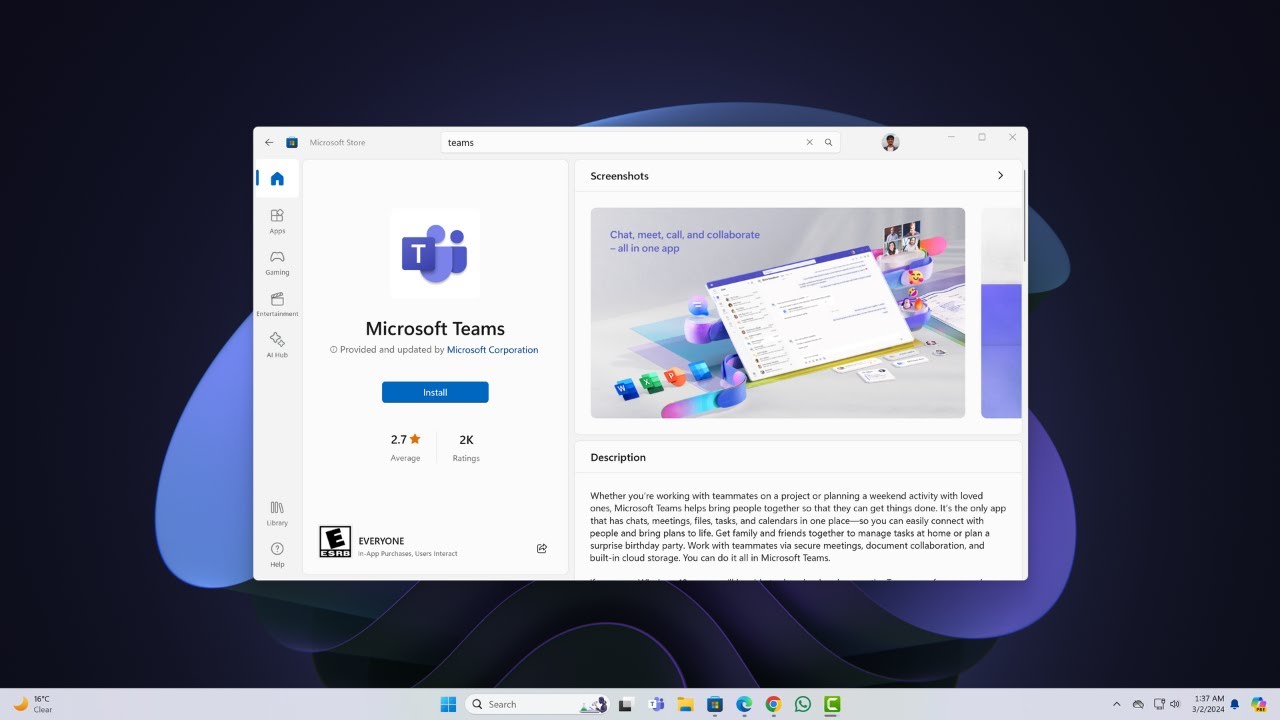The height and width of the screenshot is (720, 1280).
Task: Open Help in the sidebar
Action: [x=277, y=554]
